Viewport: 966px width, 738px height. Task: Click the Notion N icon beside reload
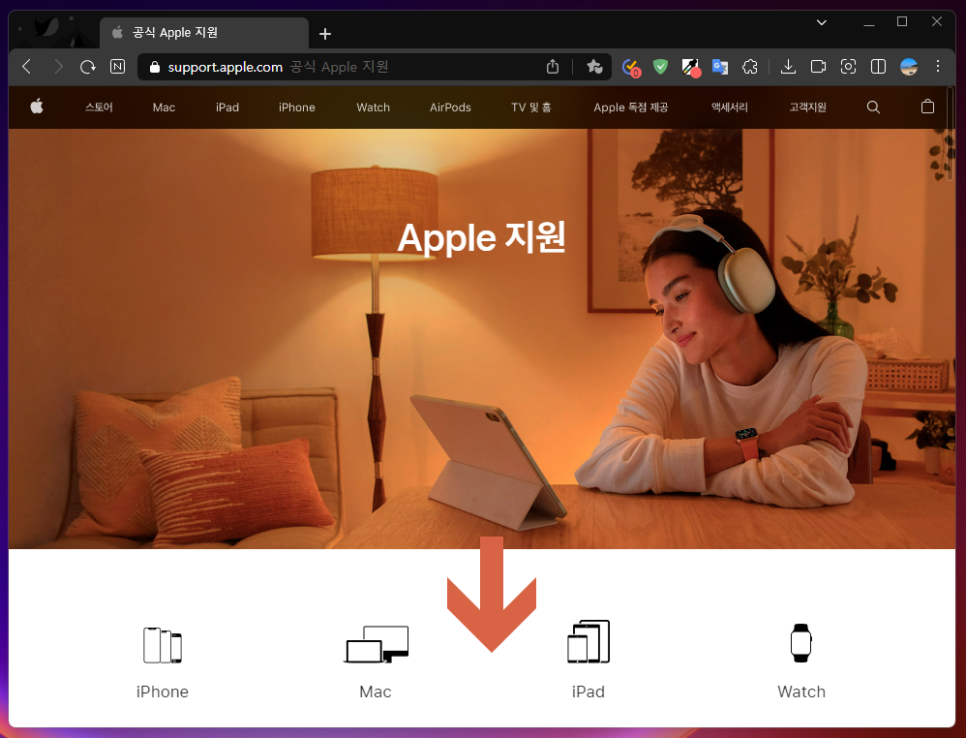(x=117, y=67)
